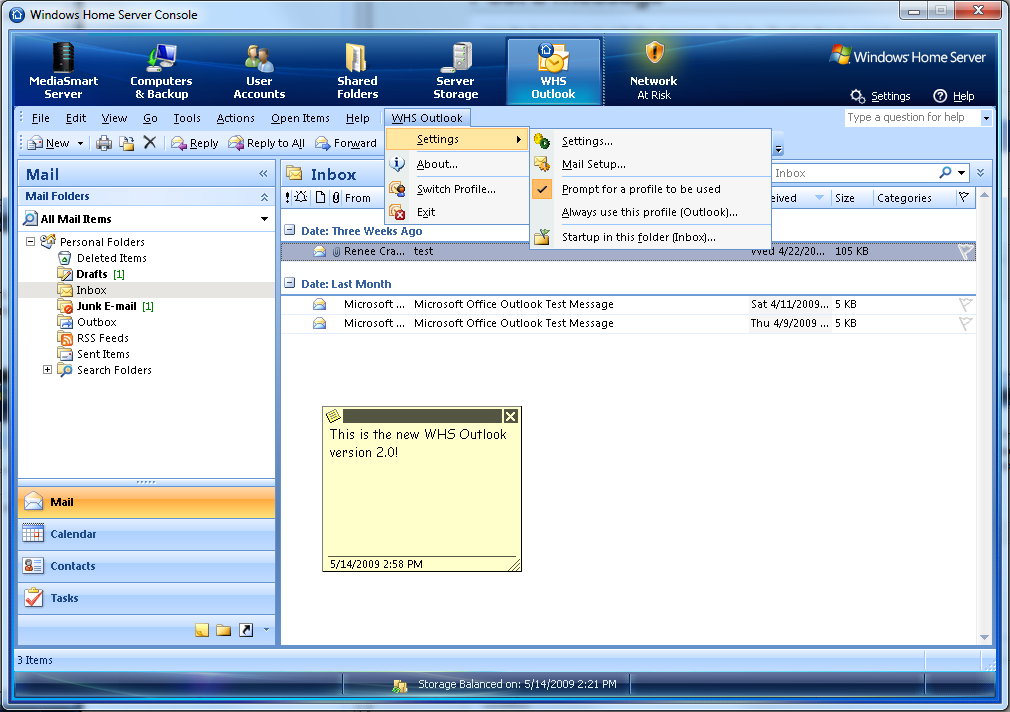This screenshot has width=1010, height=712.
Task: Flag the Thu 4/9/2009 message
Action: tap(965, 323)
